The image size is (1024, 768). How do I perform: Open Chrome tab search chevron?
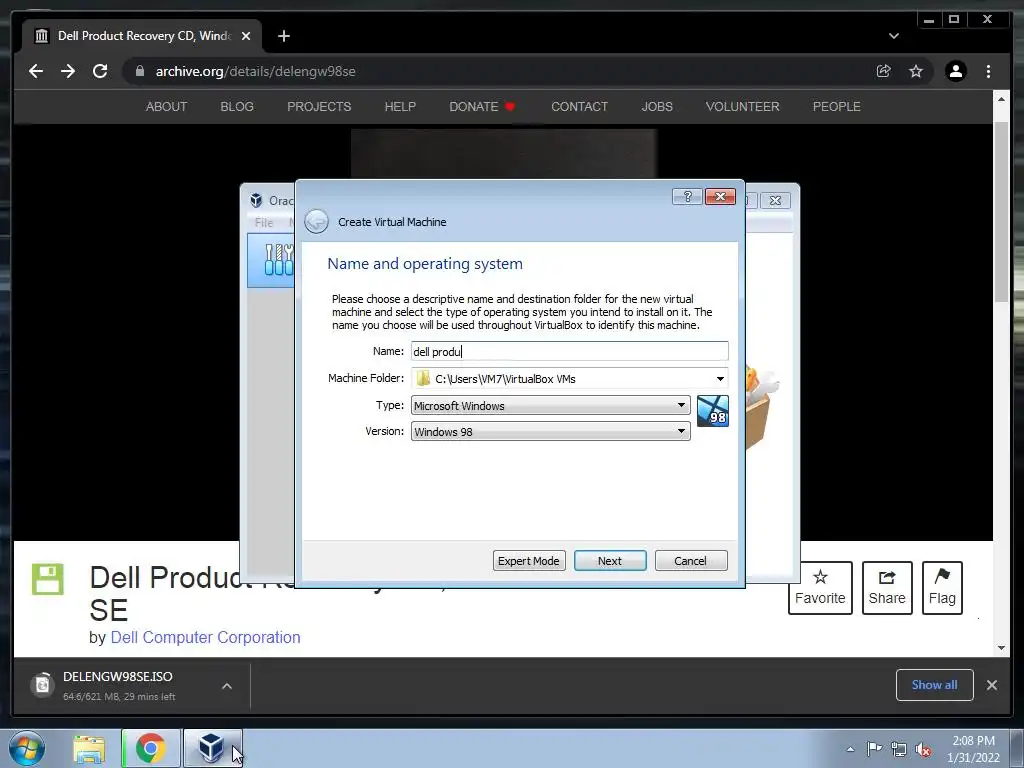(x=893, y=36)
